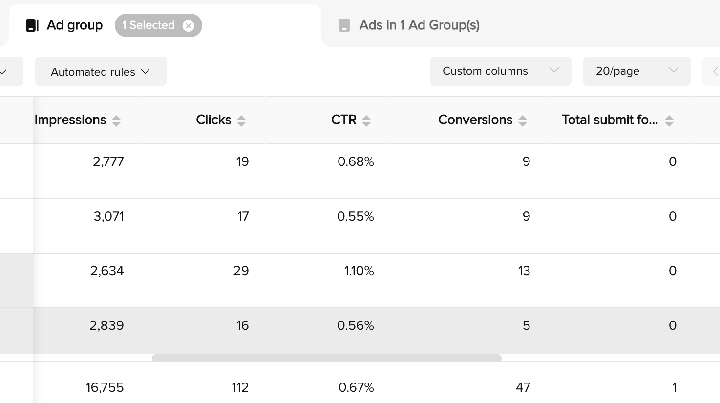Click the Ad group tab's folder icon

point(33,25)
